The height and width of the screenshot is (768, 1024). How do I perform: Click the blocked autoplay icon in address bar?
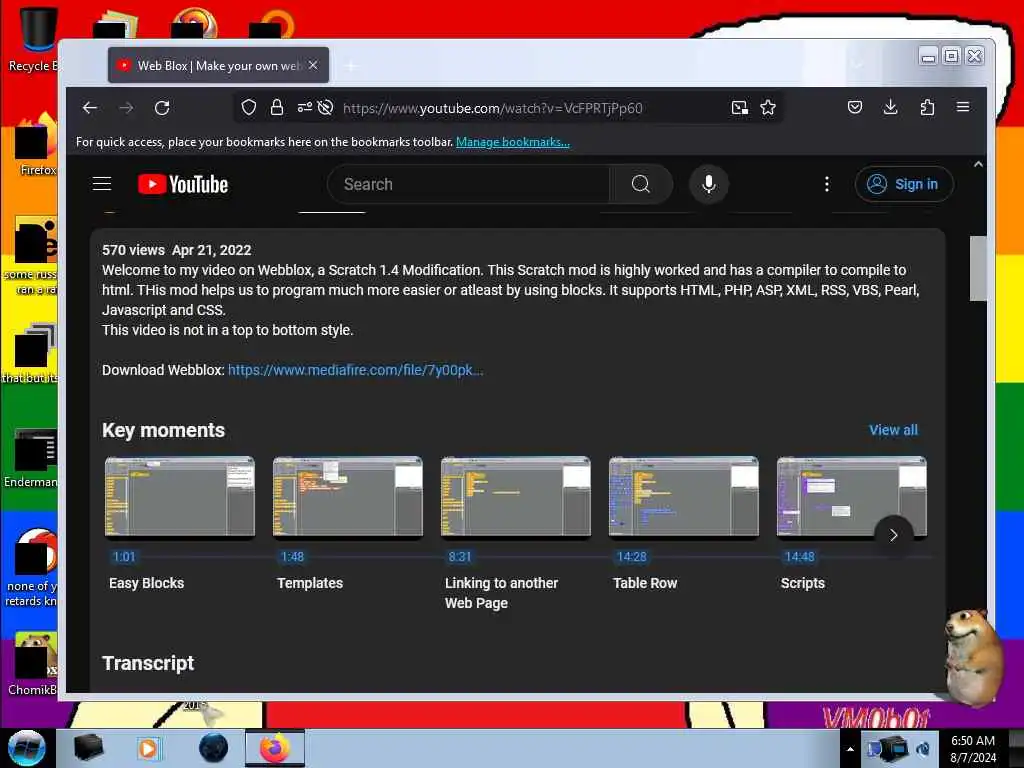(x=325, y=108)
